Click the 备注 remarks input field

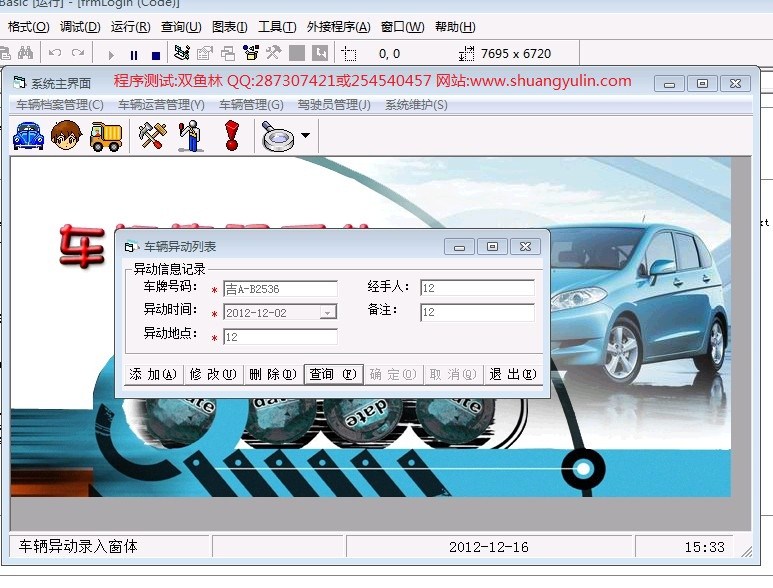(477, 312)
